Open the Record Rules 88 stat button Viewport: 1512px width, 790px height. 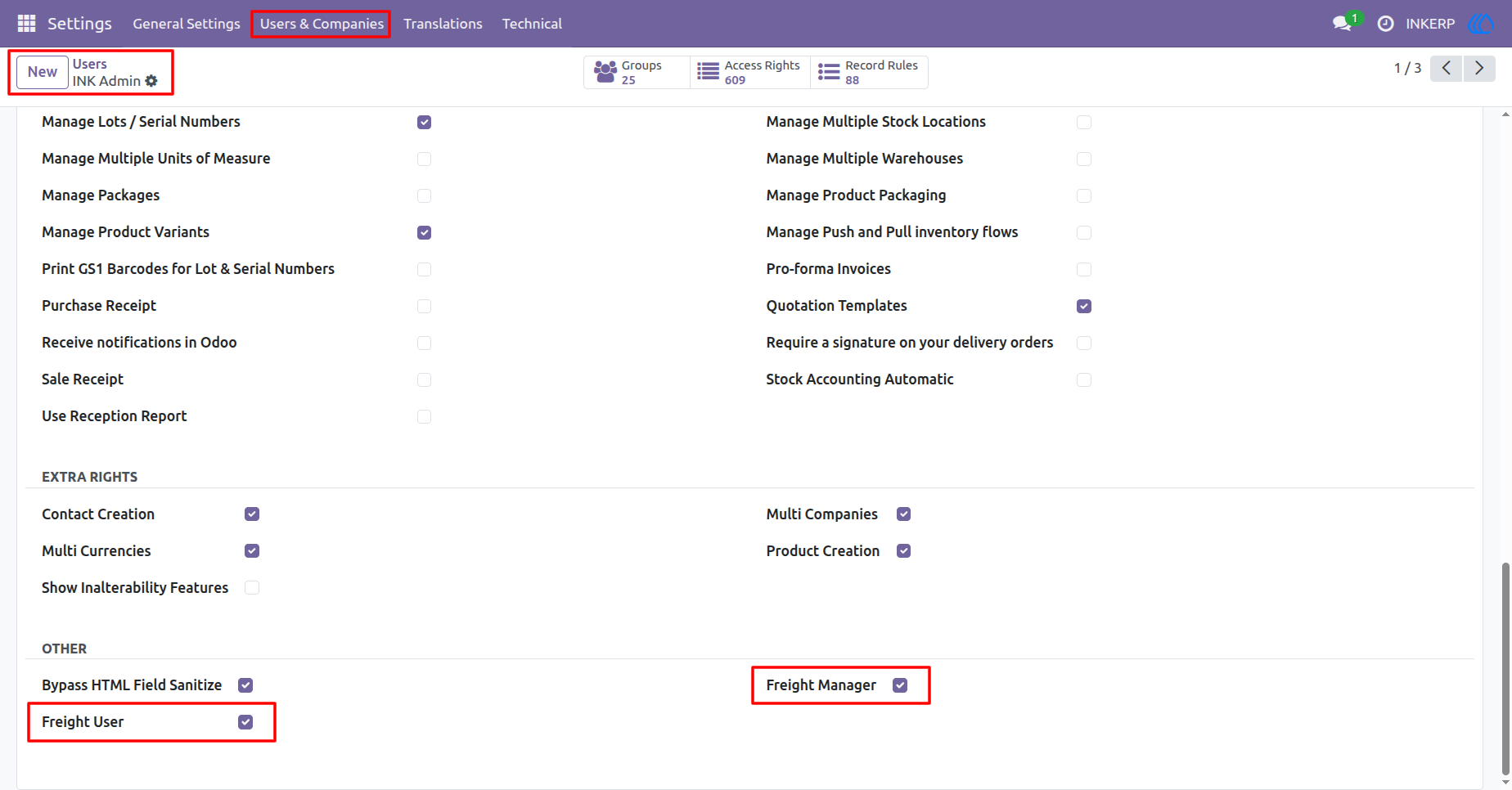pos(869,72)
